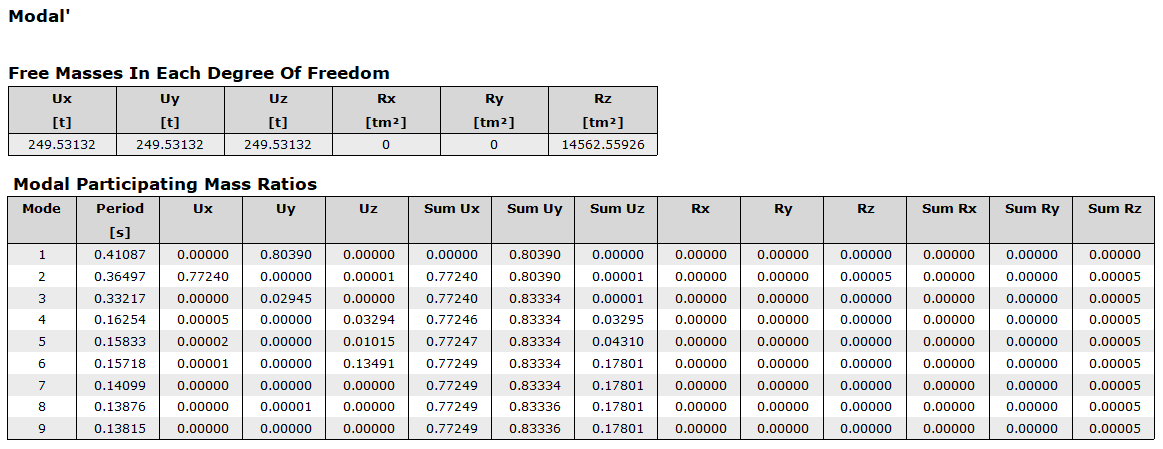This screenshot has height=449, width=1163.
Task: Click the Modal' title heading
Action: pos(39,15)
